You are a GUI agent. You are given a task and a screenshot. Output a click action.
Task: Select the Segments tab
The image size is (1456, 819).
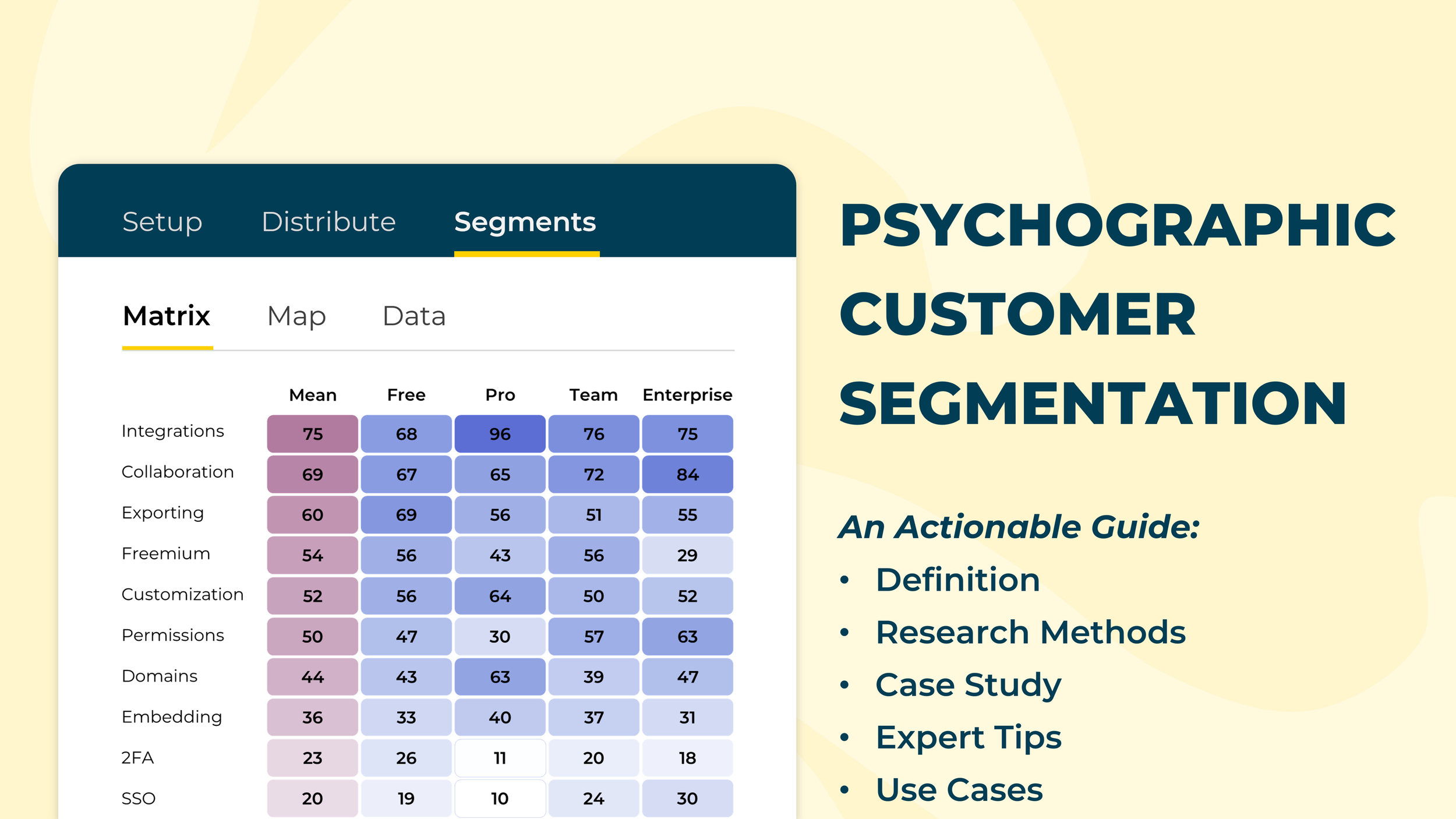point(525,222)
